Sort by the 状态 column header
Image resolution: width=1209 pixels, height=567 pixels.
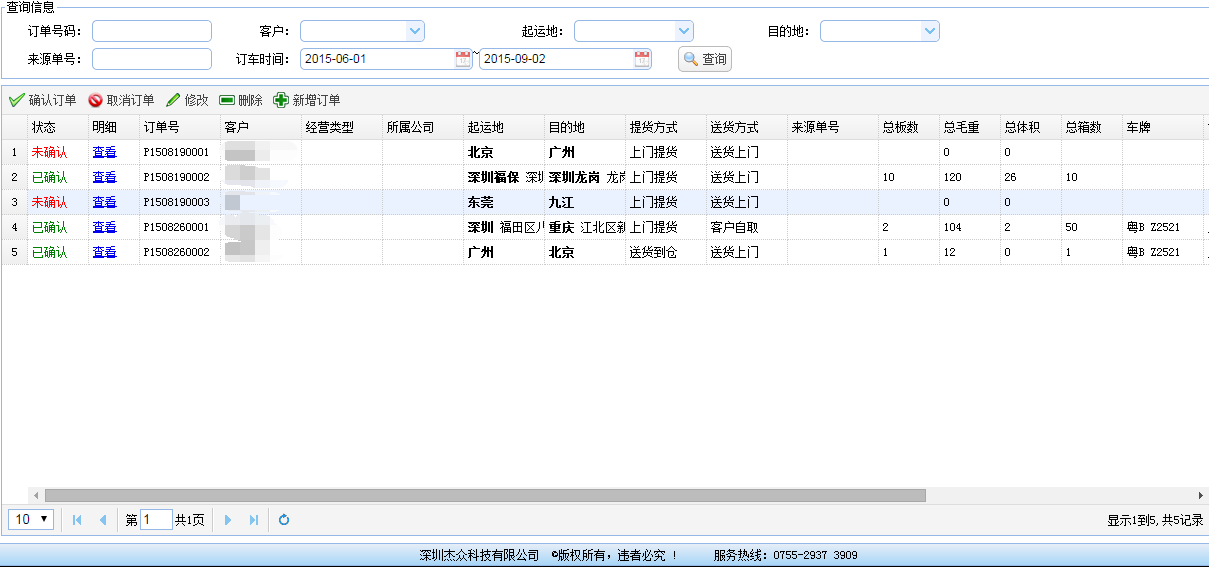coord(44,127)
